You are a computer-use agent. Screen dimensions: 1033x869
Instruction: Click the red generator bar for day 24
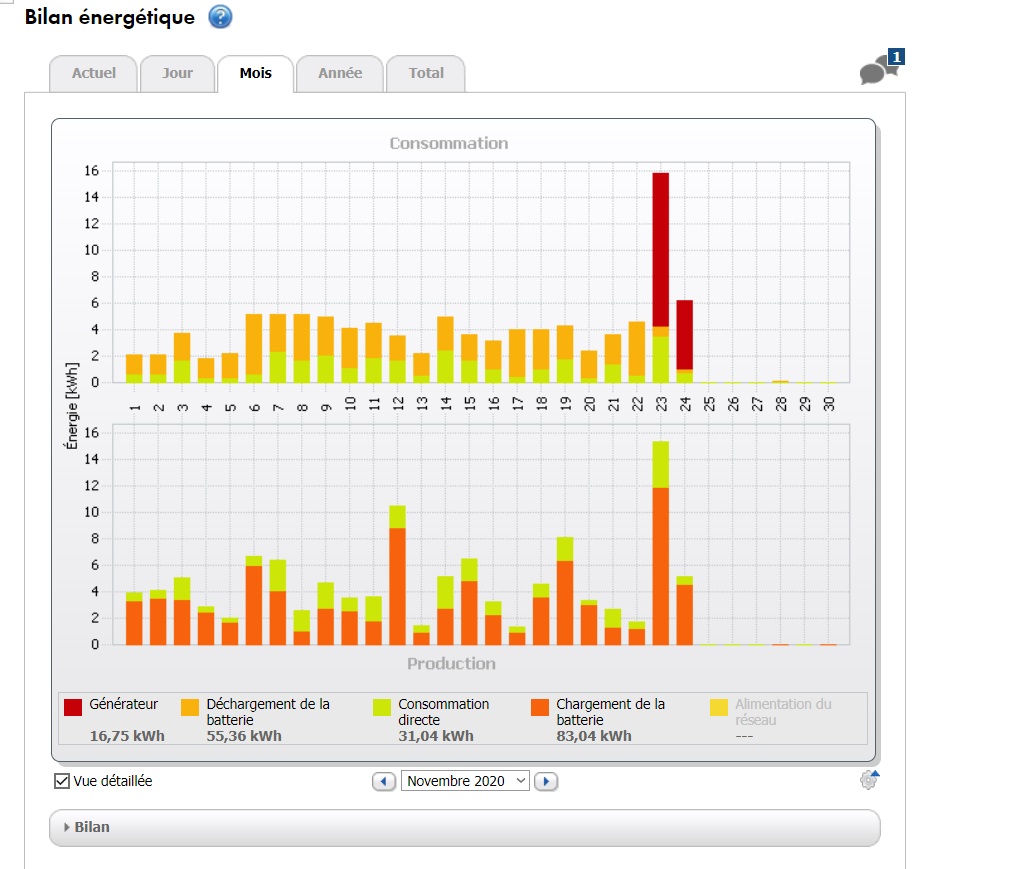click(x=684, y=335)
